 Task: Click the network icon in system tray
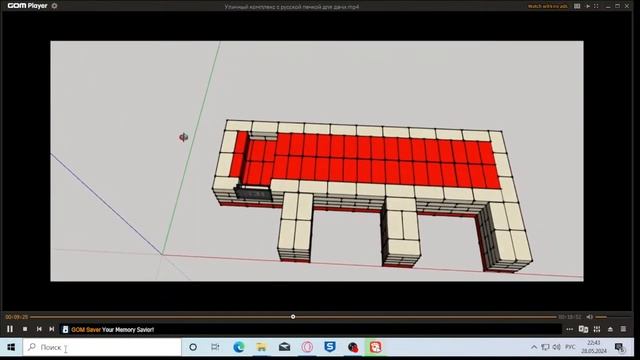(545, 347)
